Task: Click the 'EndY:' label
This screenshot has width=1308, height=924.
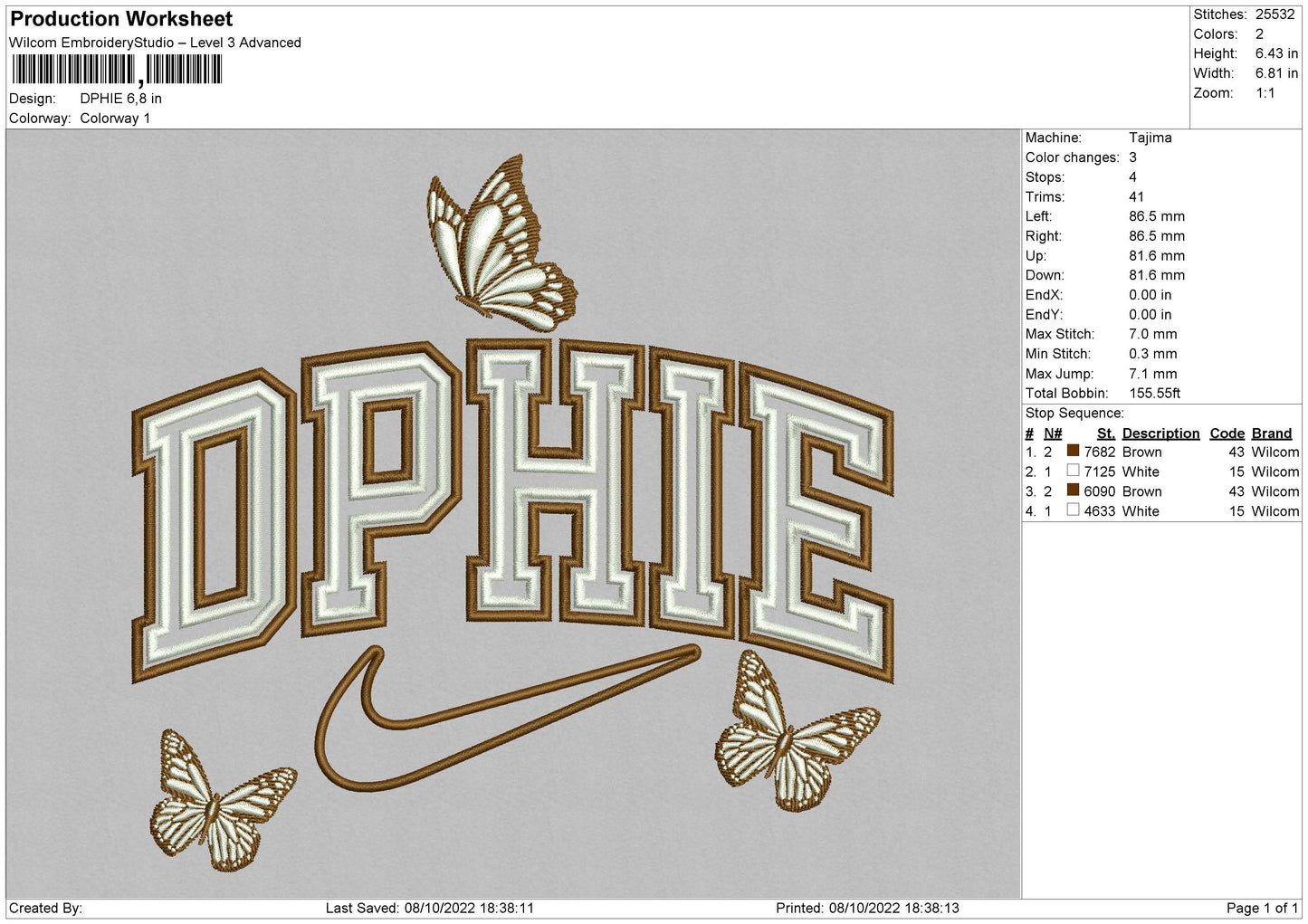Action: 1043,315
